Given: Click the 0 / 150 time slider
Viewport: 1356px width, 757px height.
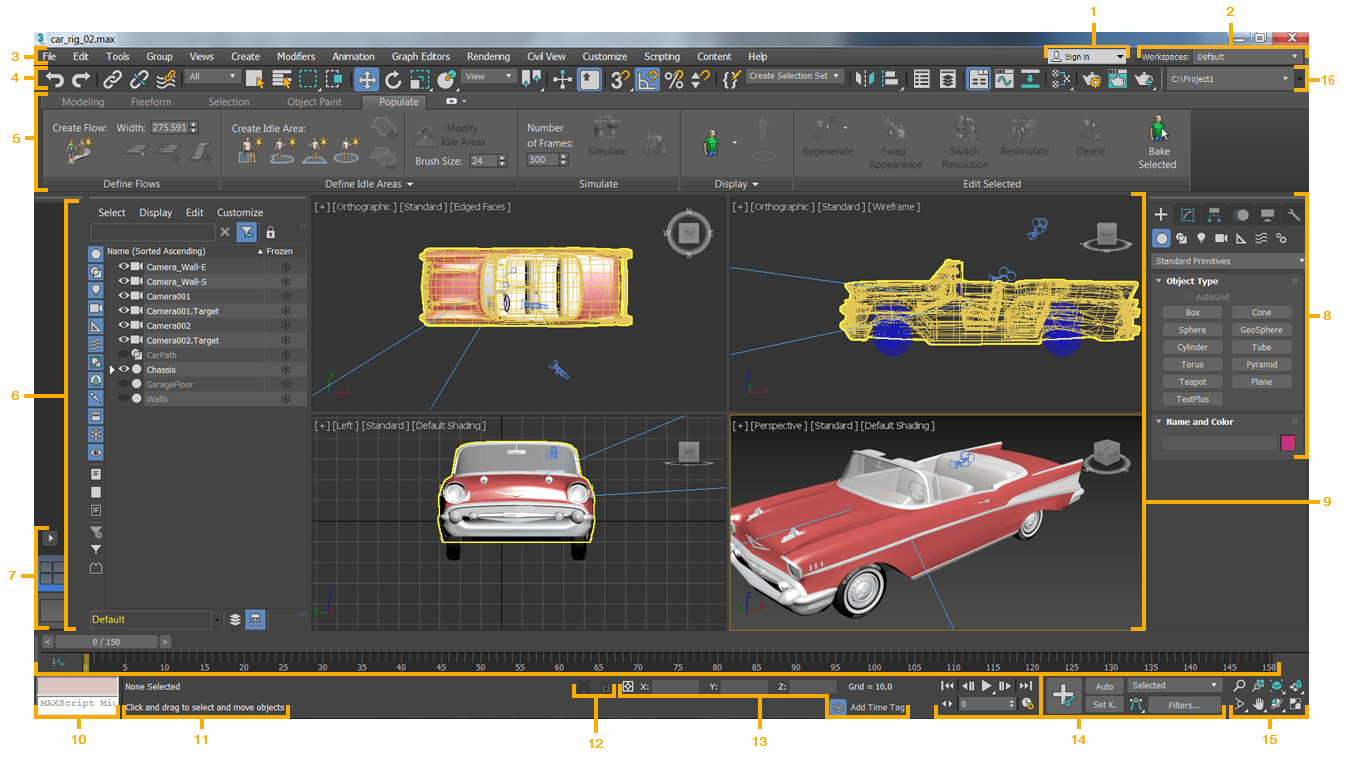Looking at the screenshot, I should pyautogui.click(x=106, y=642).
